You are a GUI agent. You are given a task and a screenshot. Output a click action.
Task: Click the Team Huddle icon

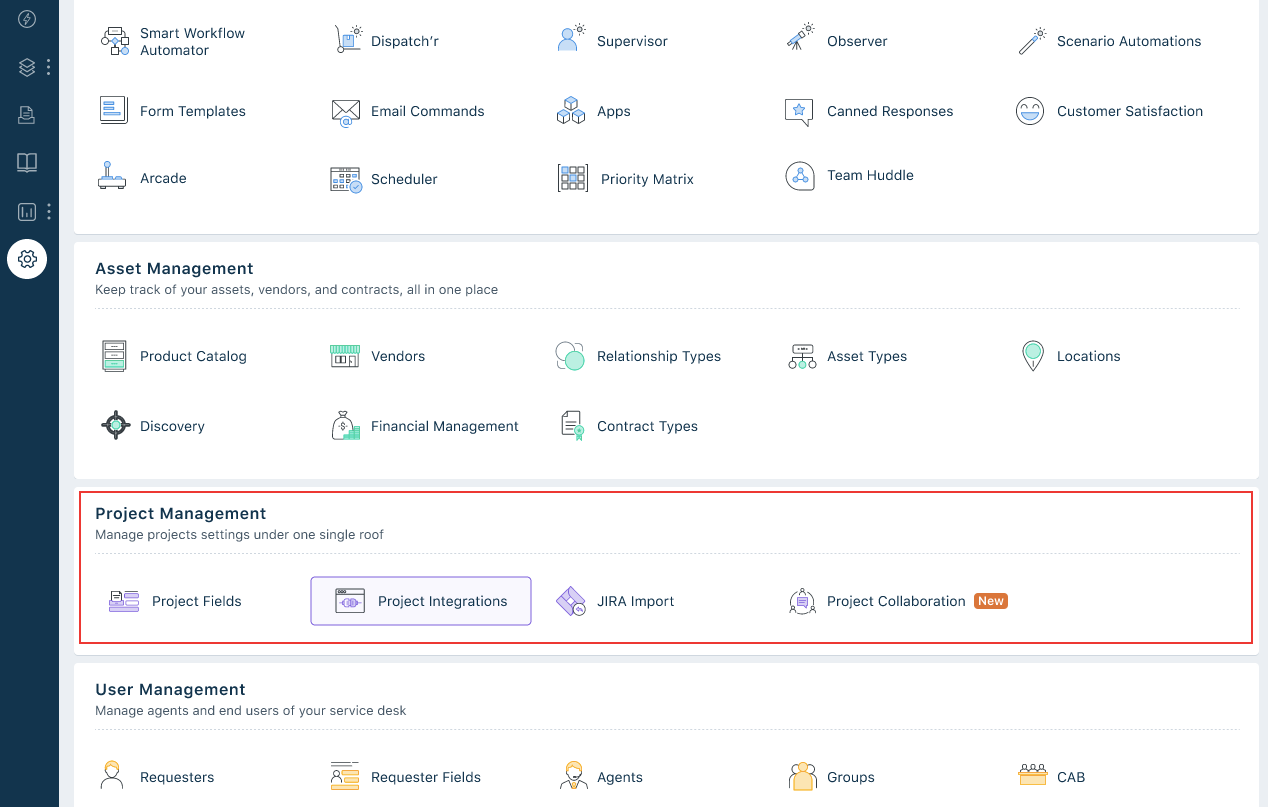coord(799,176)
